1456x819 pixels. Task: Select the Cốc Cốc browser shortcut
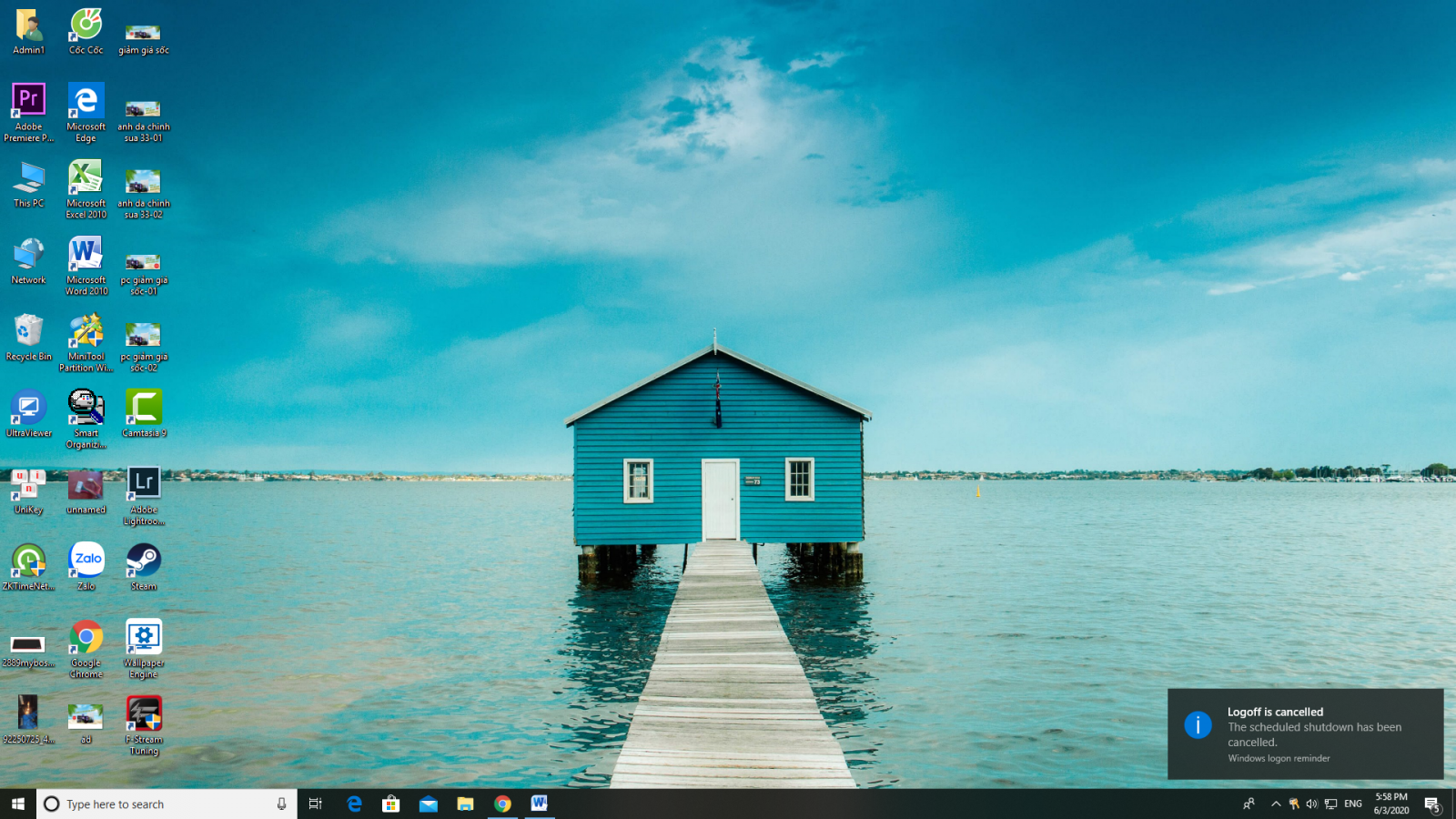coord(86,25)
